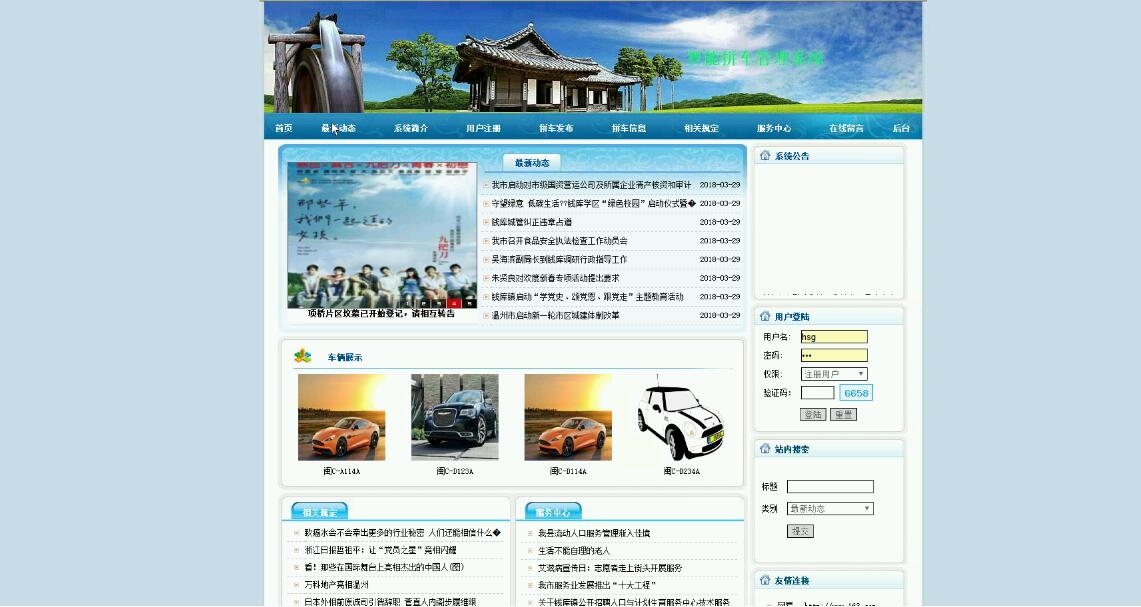Open the 闽C-D123A car label link

[455, 472]
